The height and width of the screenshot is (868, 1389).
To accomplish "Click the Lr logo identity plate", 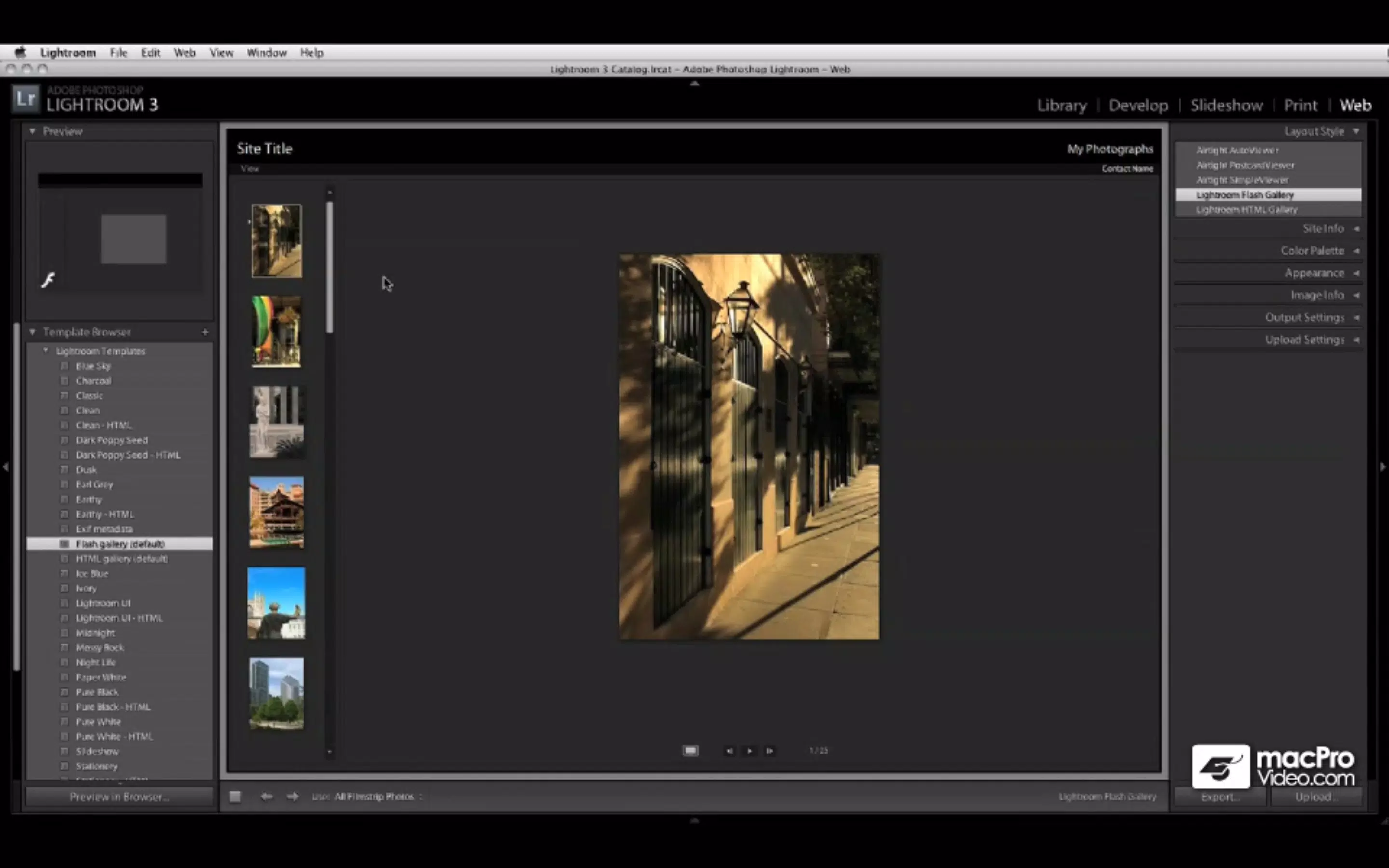I will [26, 99].
